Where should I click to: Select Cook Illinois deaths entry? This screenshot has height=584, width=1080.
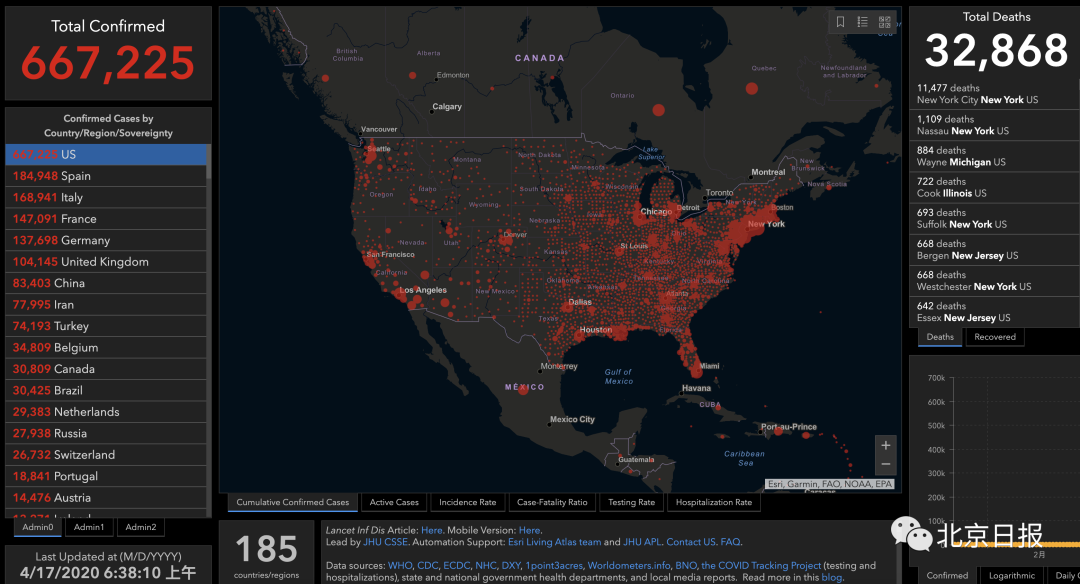tap(995, 187)
